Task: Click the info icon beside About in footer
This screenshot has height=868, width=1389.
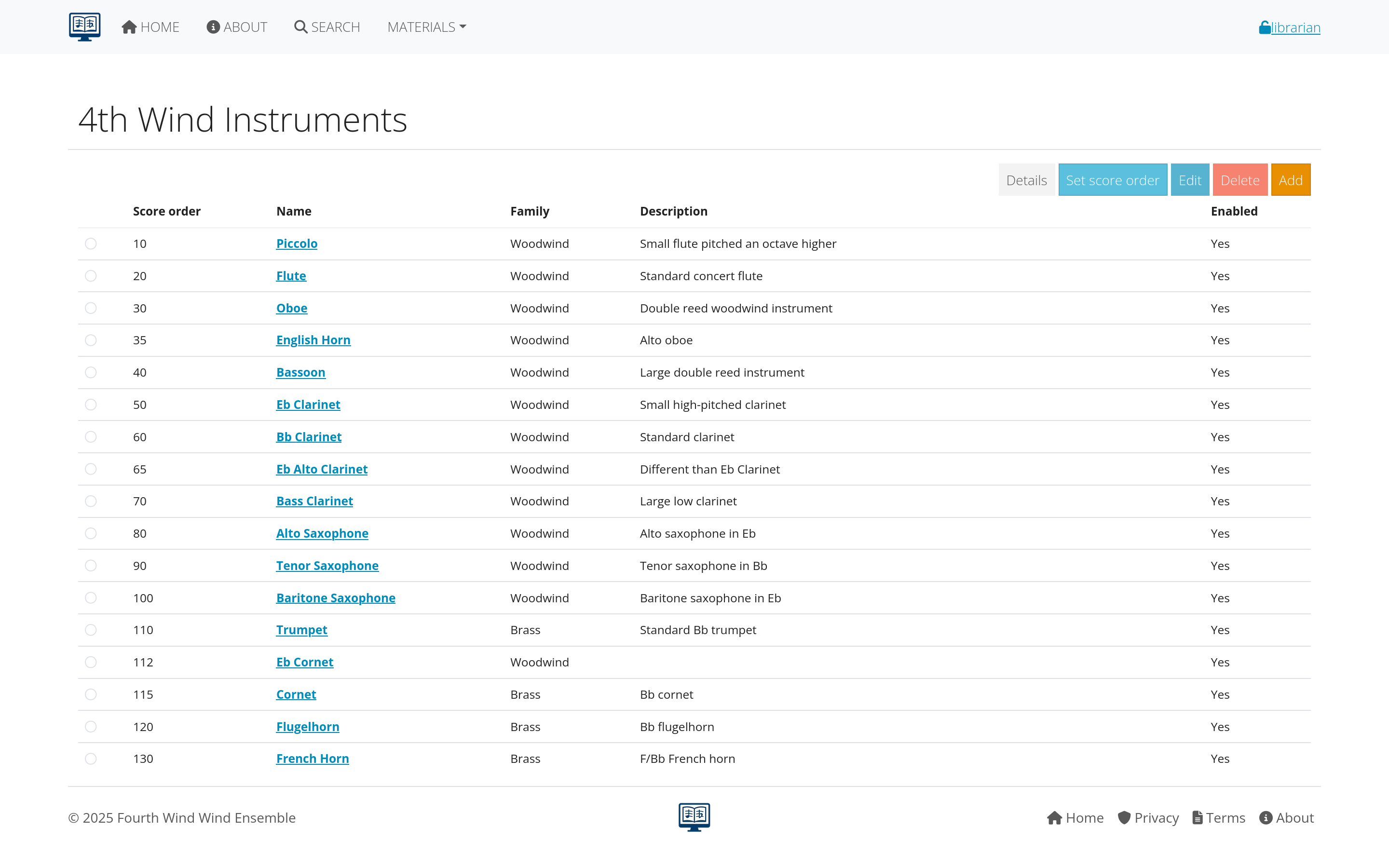Action: pos(1265,817)
